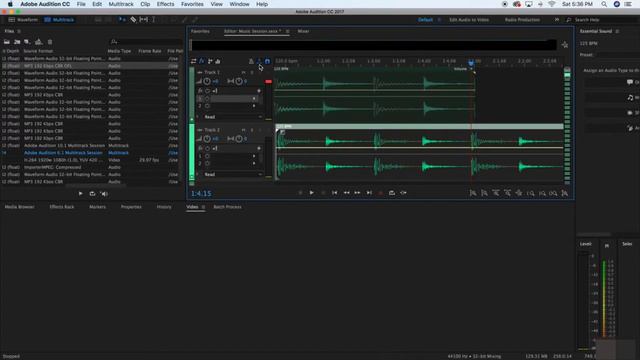Viewport: 640px width, 360px height.
Task: Solo Track 1 with S button
Action: point(252,72)
